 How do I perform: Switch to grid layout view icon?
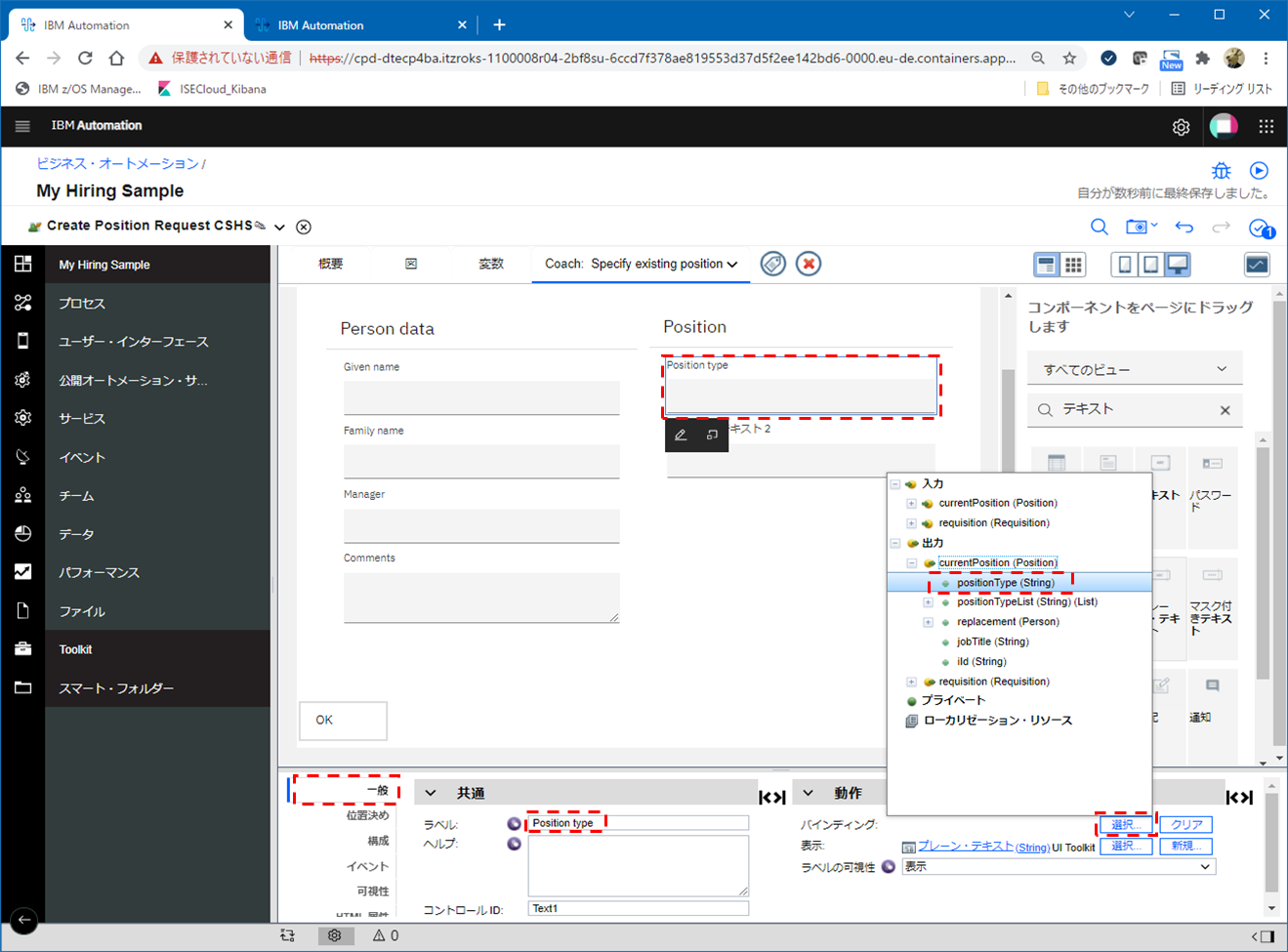coord(1073,265)
